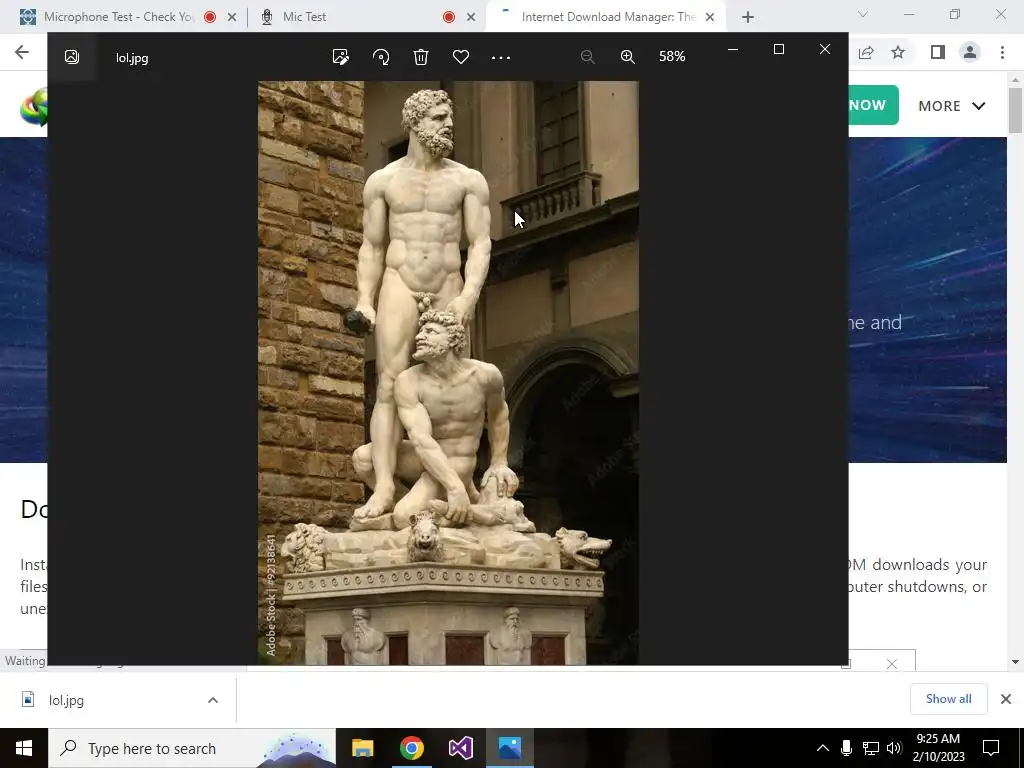Open Chrome three-dot menu
The width and height of the screenshot is (1024, 768).
tap(1002, 52)
